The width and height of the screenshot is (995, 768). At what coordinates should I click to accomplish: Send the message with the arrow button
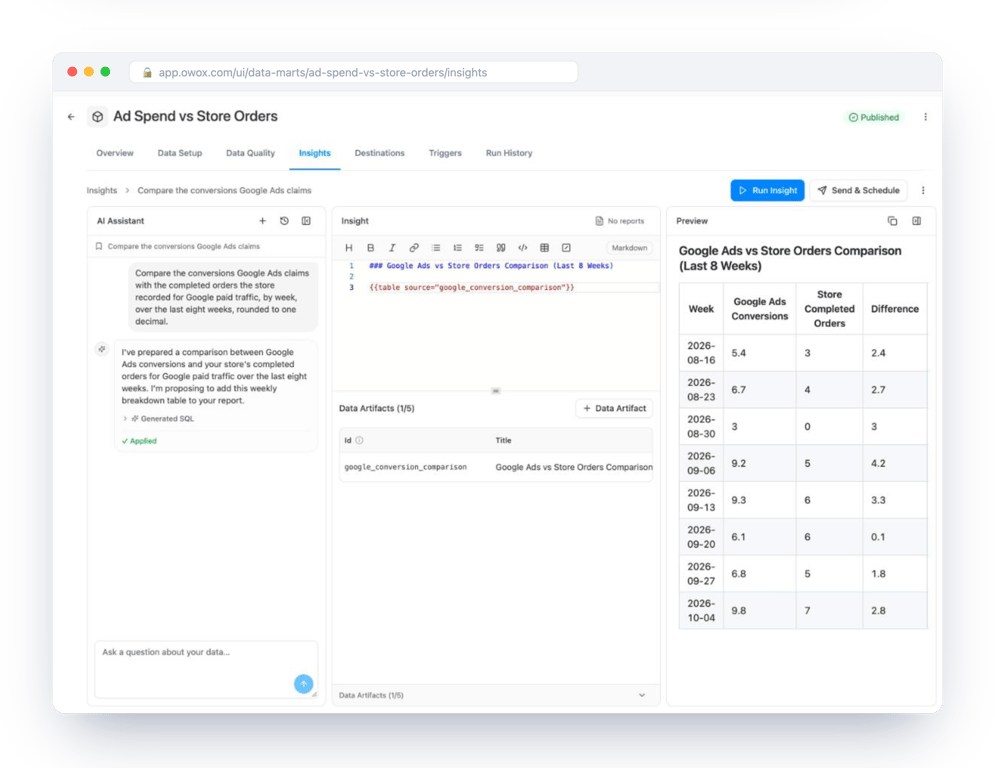303,684
